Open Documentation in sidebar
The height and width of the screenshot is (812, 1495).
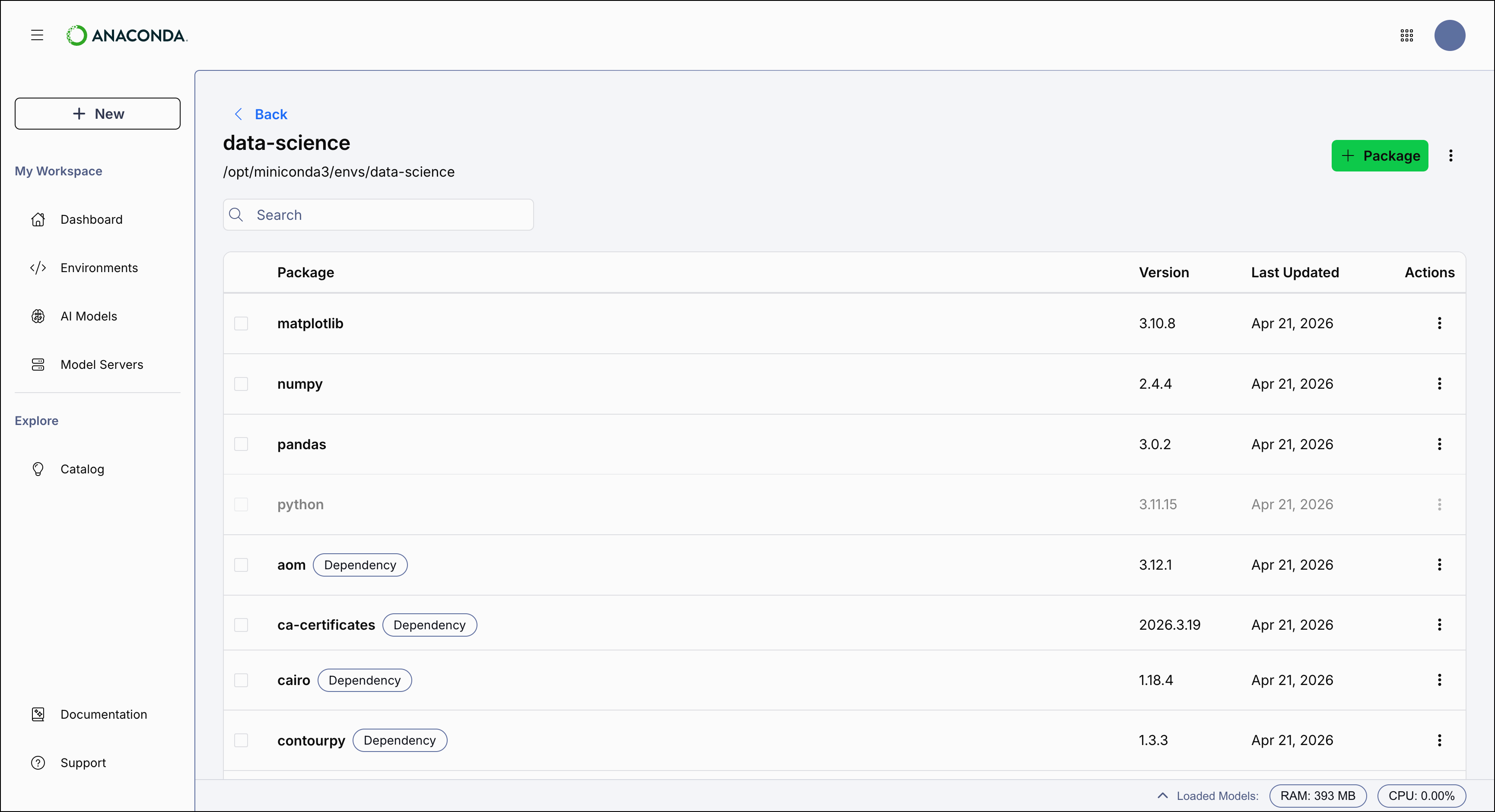tap(104, 714)
